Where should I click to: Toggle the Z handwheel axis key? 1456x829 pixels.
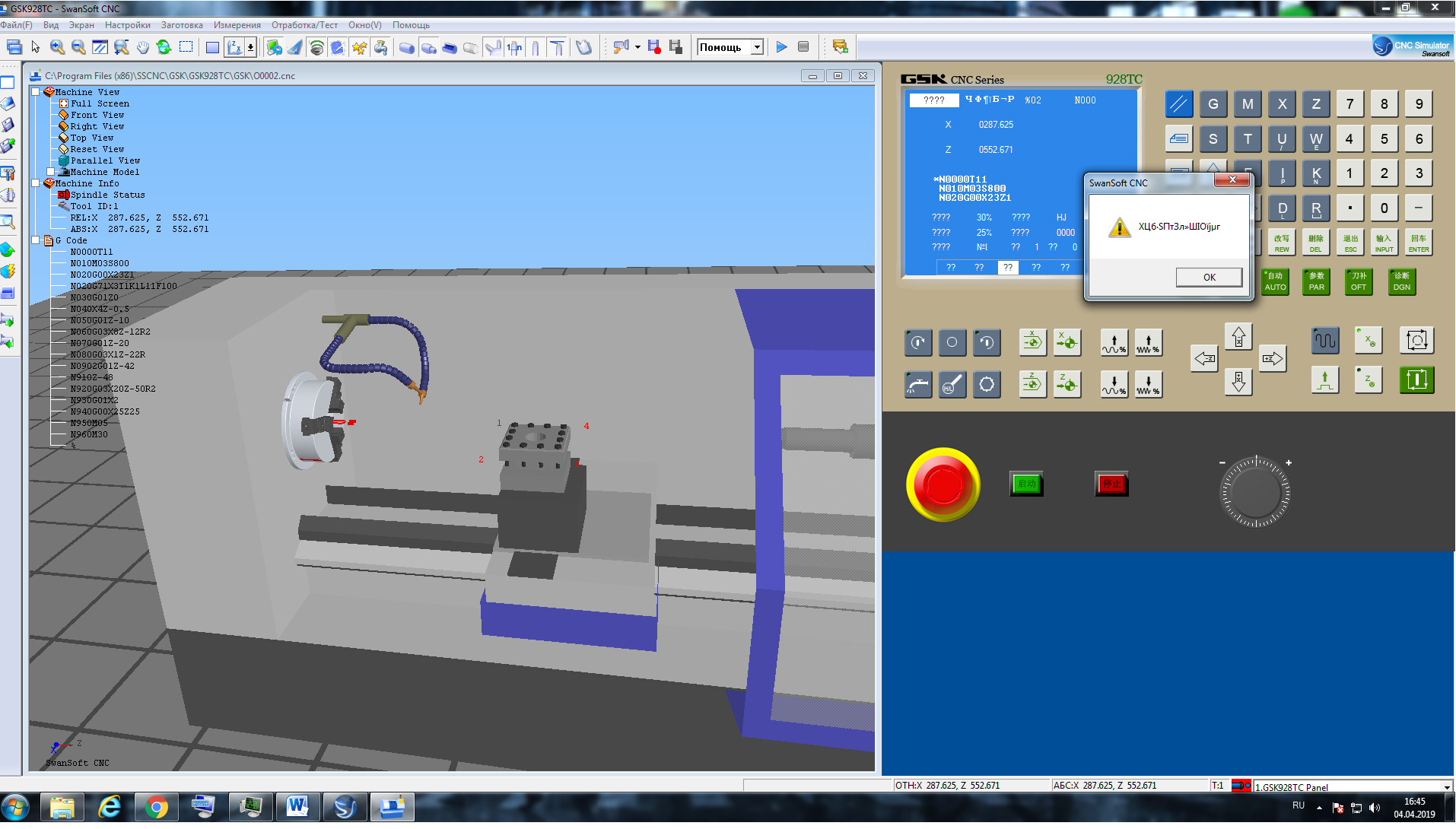[1369, 380]
